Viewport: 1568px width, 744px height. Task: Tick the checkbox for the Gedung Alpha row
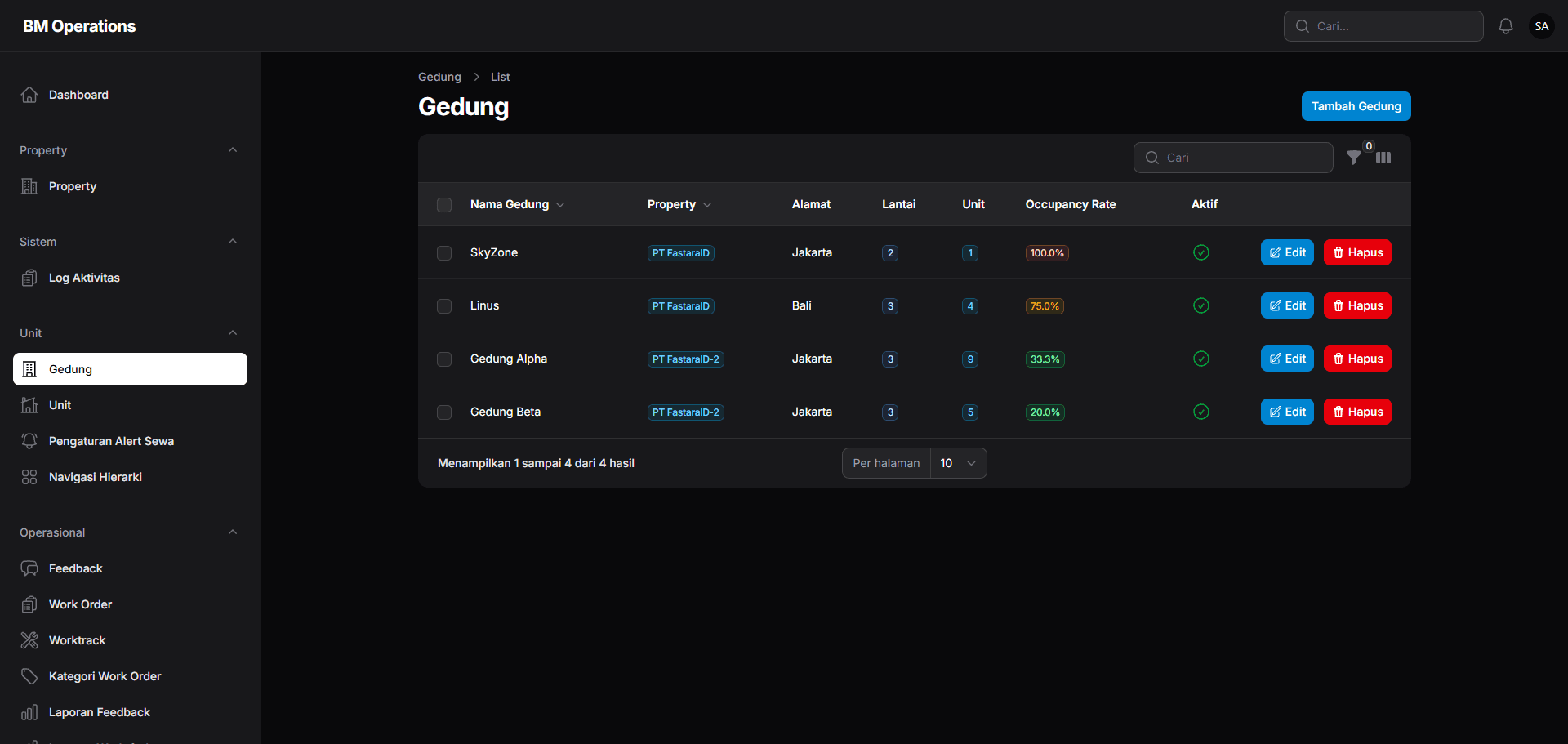(444, 359)
